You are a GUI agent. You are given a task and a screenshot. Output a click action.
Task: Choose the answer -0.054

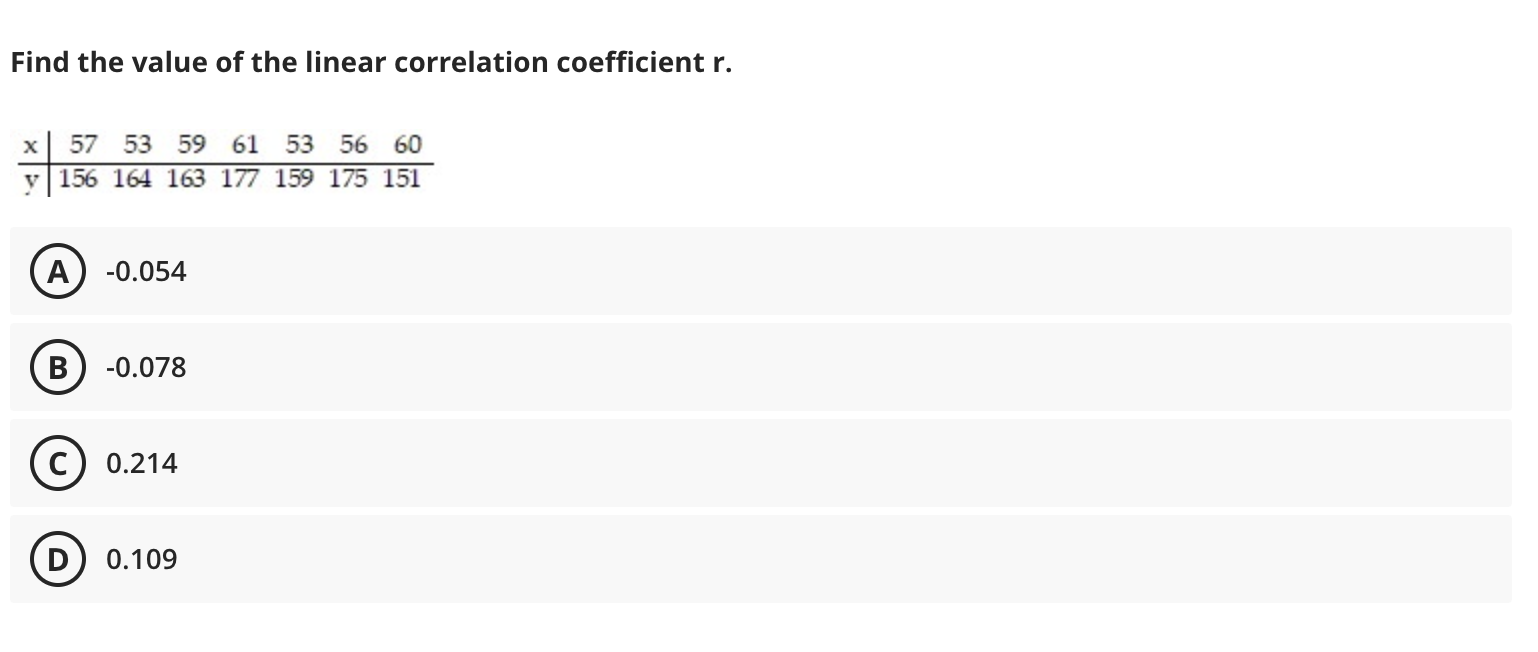tap(146, 271)
